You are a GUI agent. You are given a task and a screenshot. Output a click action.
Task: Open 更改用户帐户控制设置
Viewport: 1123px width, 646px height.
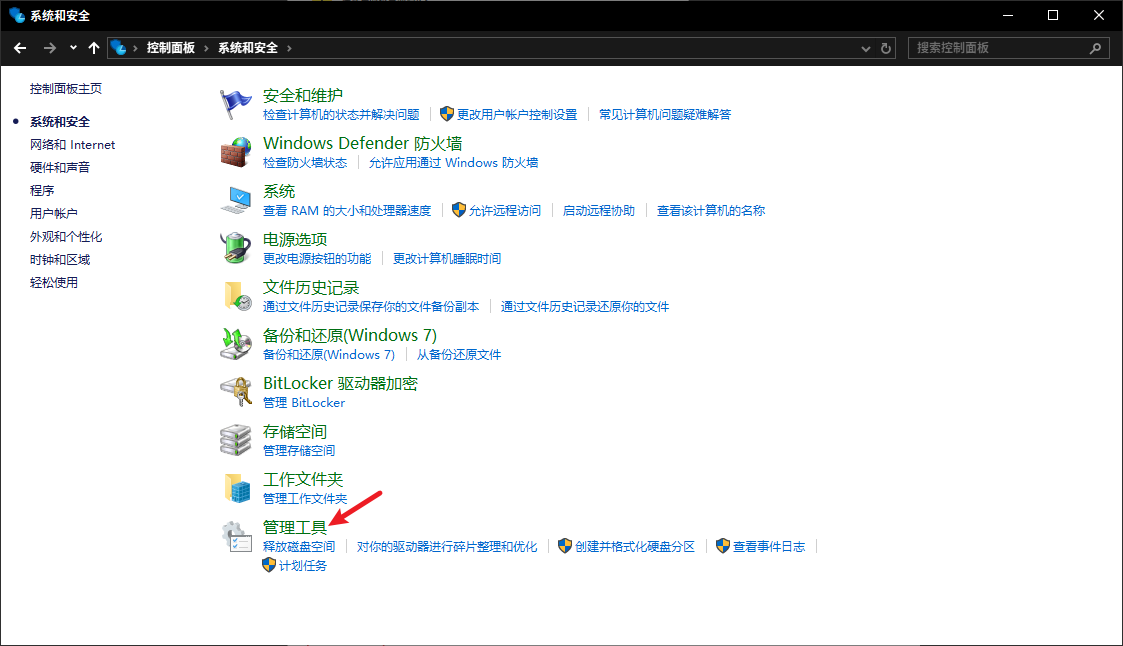click(x=517, y=115)
